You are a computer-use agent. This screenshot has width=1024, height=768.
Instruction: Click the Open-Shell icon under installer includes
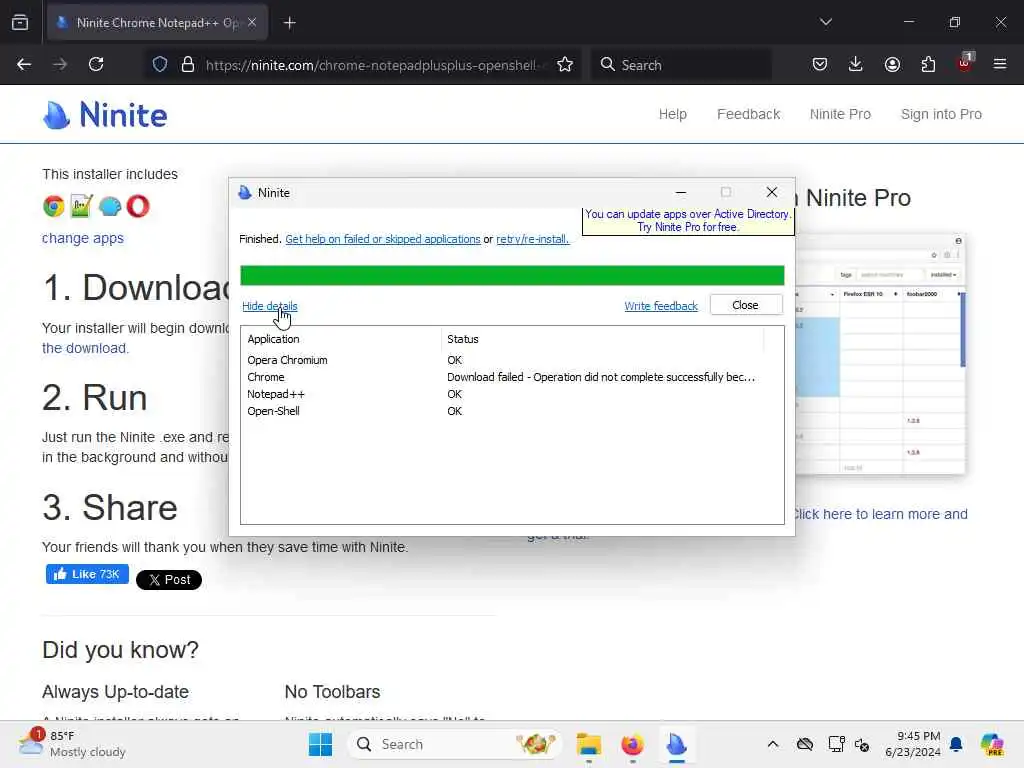coord(110,206)
